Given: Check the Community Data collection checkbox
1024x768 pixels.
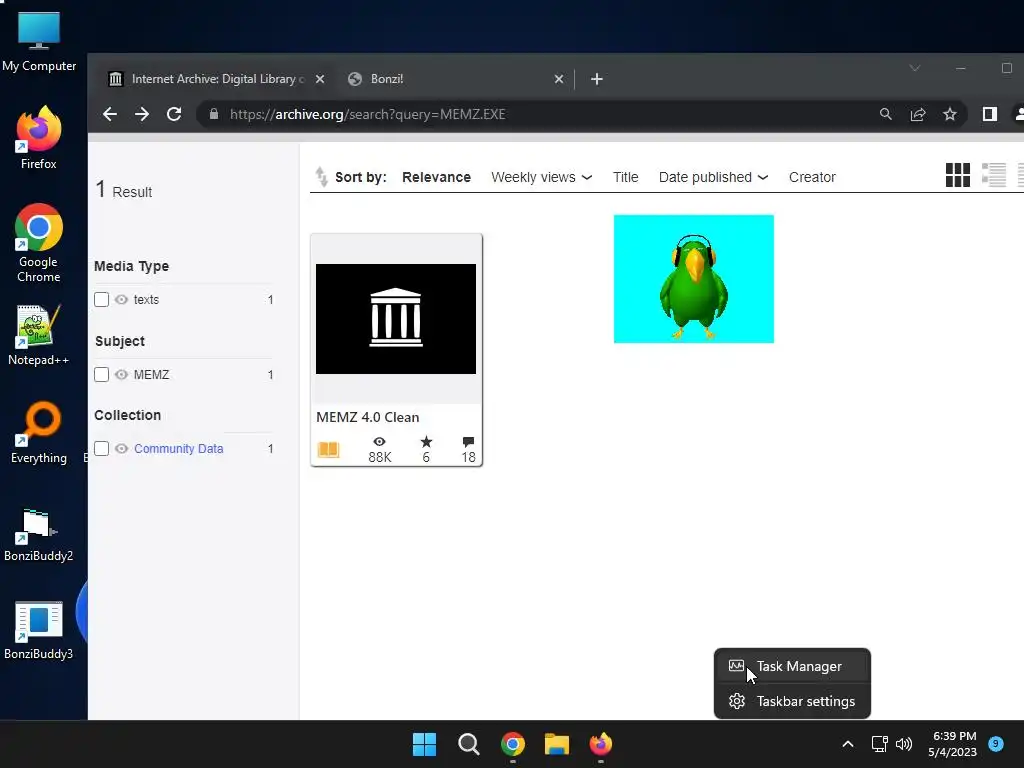Looking at the screenshot, I should tap(101, 449).
